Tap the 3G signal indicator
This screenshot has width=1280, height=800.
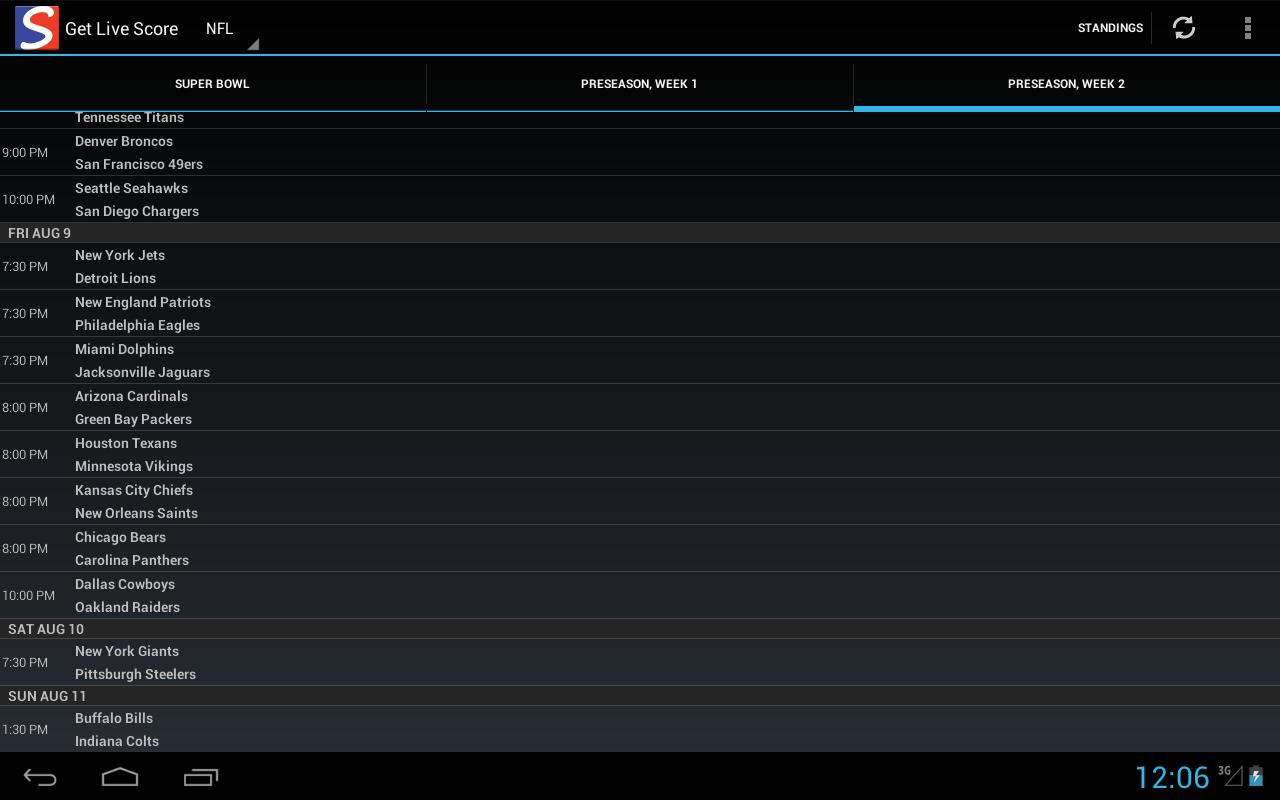[1230, 775]
